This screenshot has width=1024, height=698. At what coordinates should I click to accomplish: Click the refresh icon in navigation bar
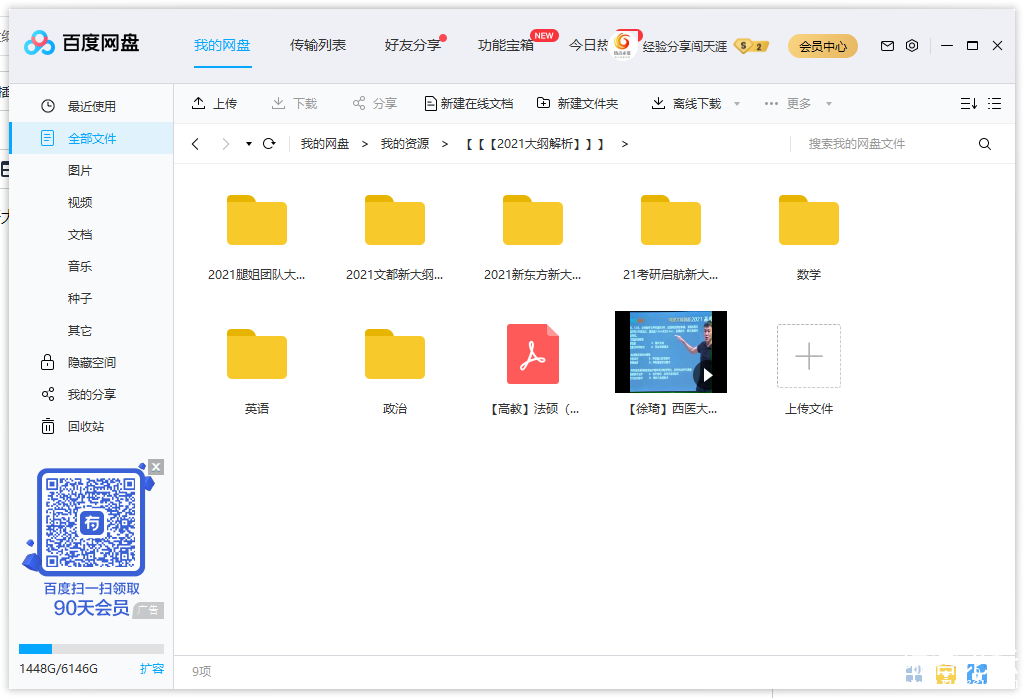coord(269,144)
